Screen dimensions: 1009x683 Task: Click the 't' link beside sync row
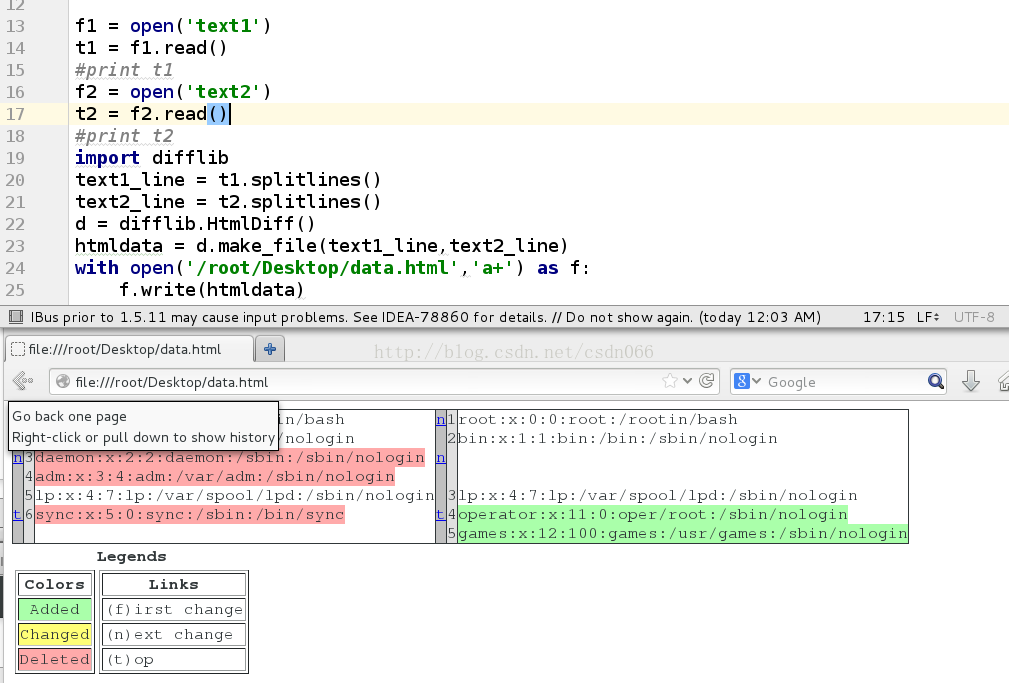point(17,515)
